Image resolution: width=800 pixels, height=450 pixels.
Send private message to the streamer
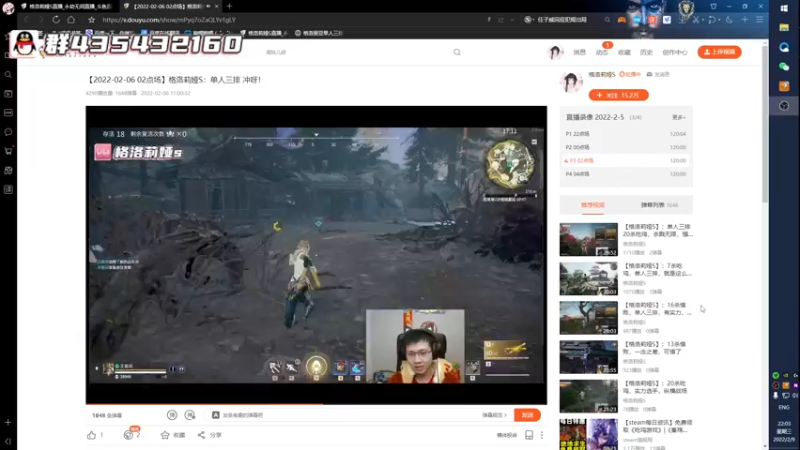(658, 74)
